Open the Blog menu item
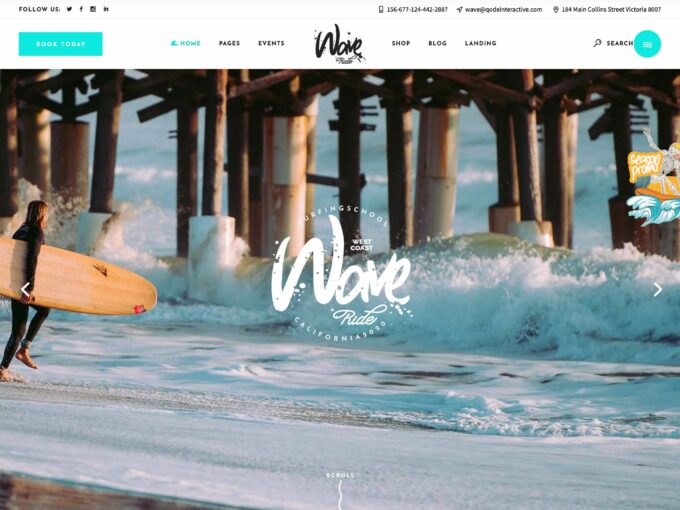 [437, 43]
